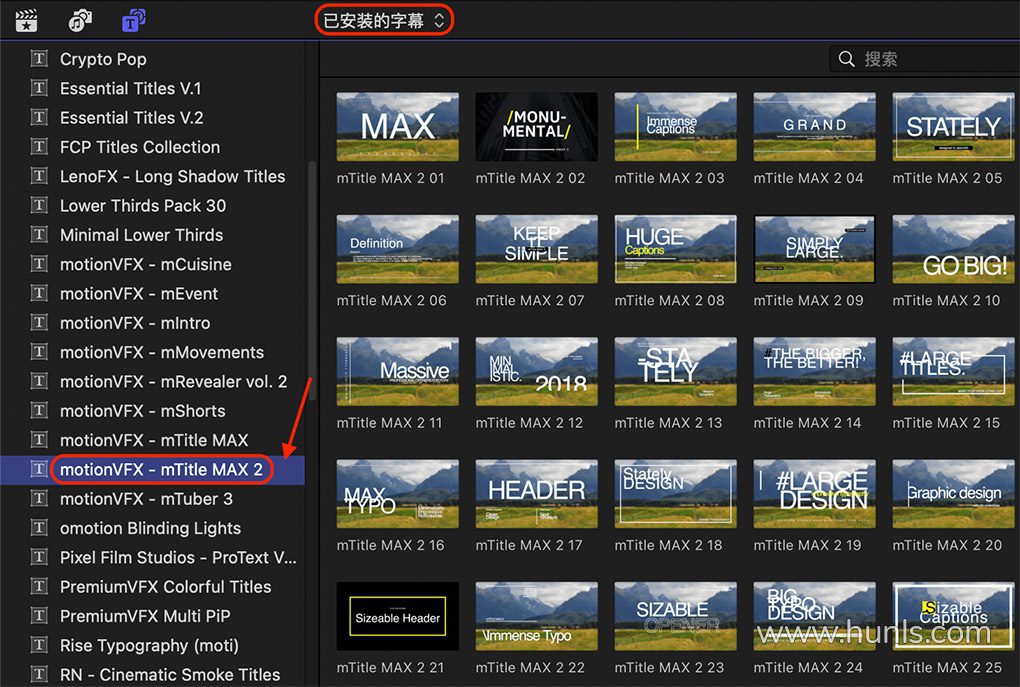Select the mTitle MAX 2 06 thumbnail
The width and height of the screenshot is (1020, 687).
397,249
